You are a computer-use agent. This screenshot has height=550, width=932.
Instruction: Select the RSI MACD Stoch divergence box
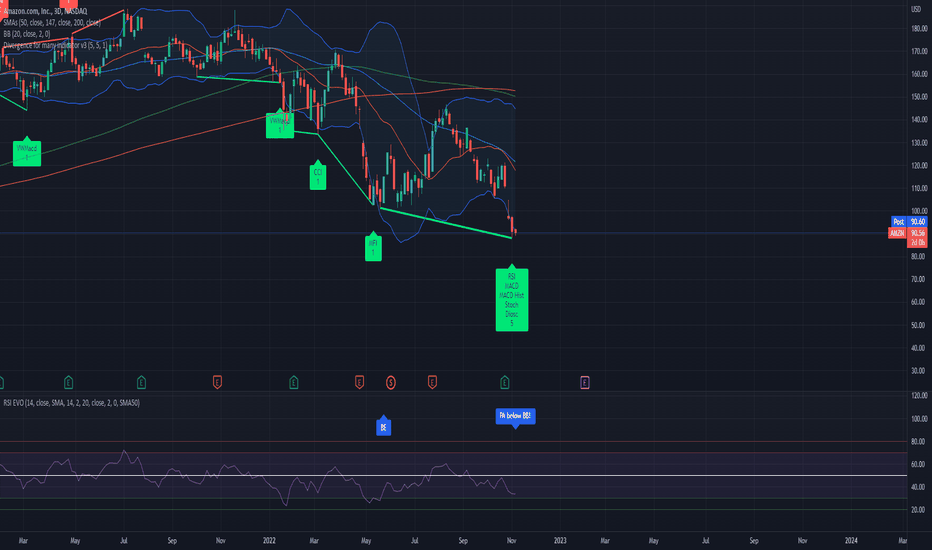coord(512,299)
